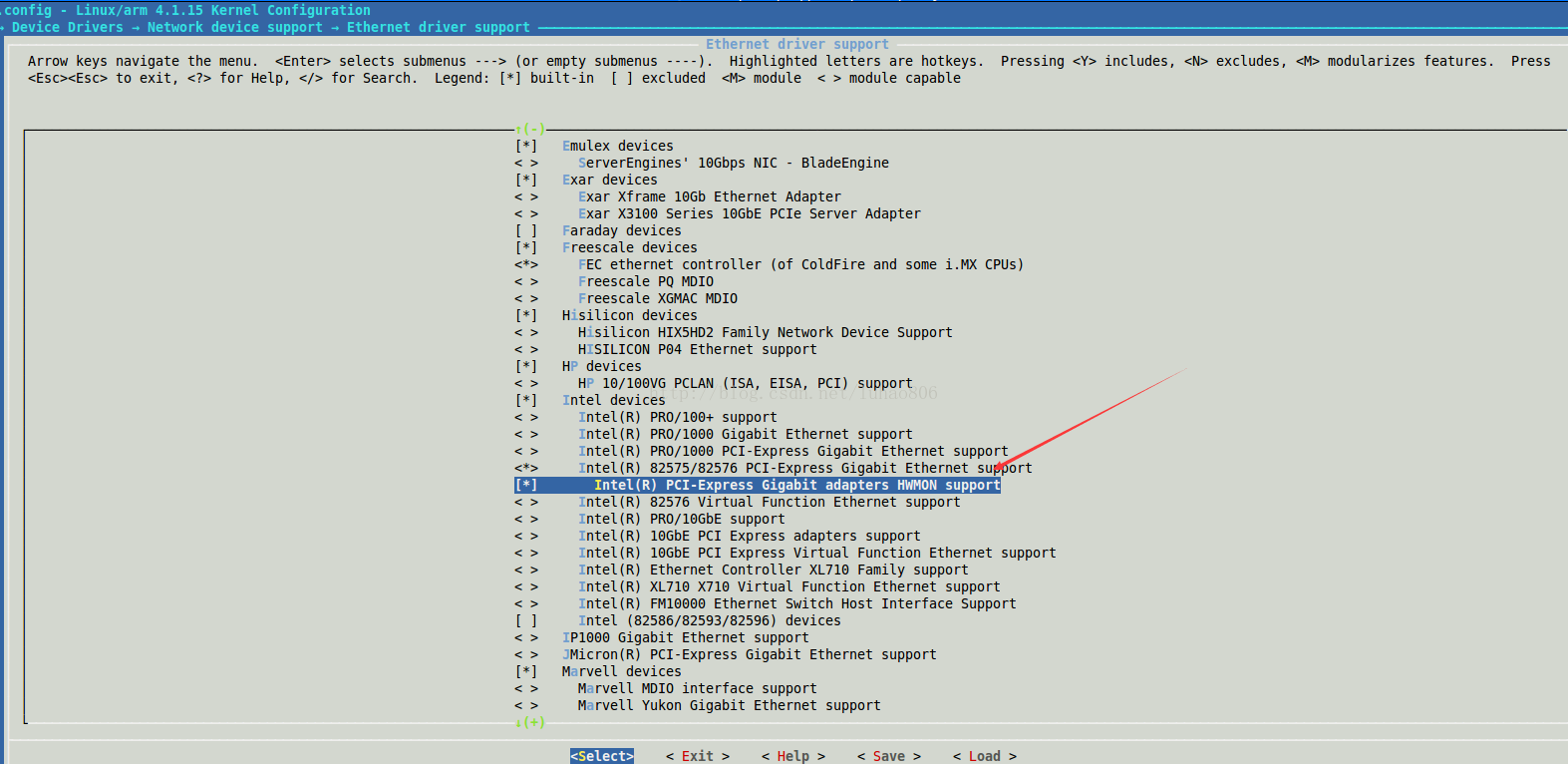
Task: Click the scroll-down (+) indicator at list bottom
Action: click(530, 722)
